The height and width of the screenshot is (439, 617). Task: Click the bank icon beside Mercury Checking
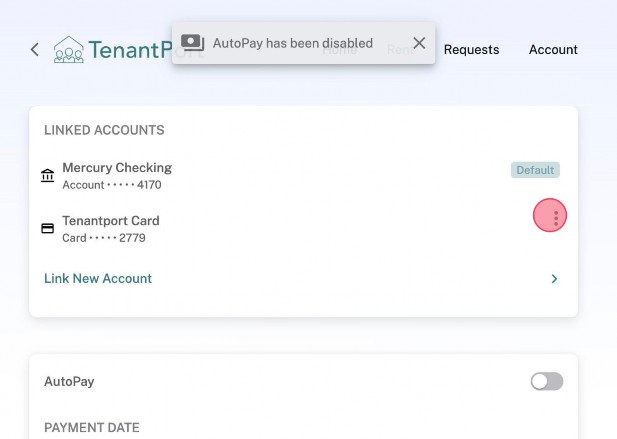48,176
